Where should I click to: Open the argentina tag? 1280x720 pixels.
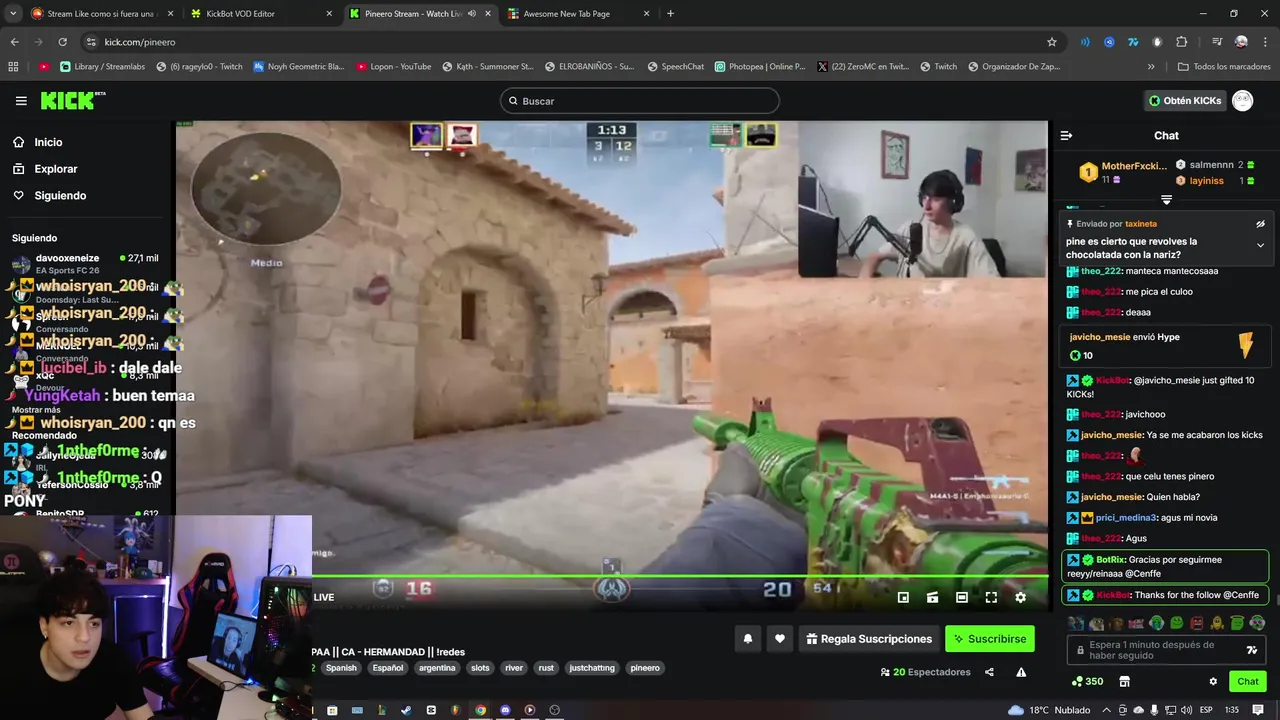click(437, 668)
